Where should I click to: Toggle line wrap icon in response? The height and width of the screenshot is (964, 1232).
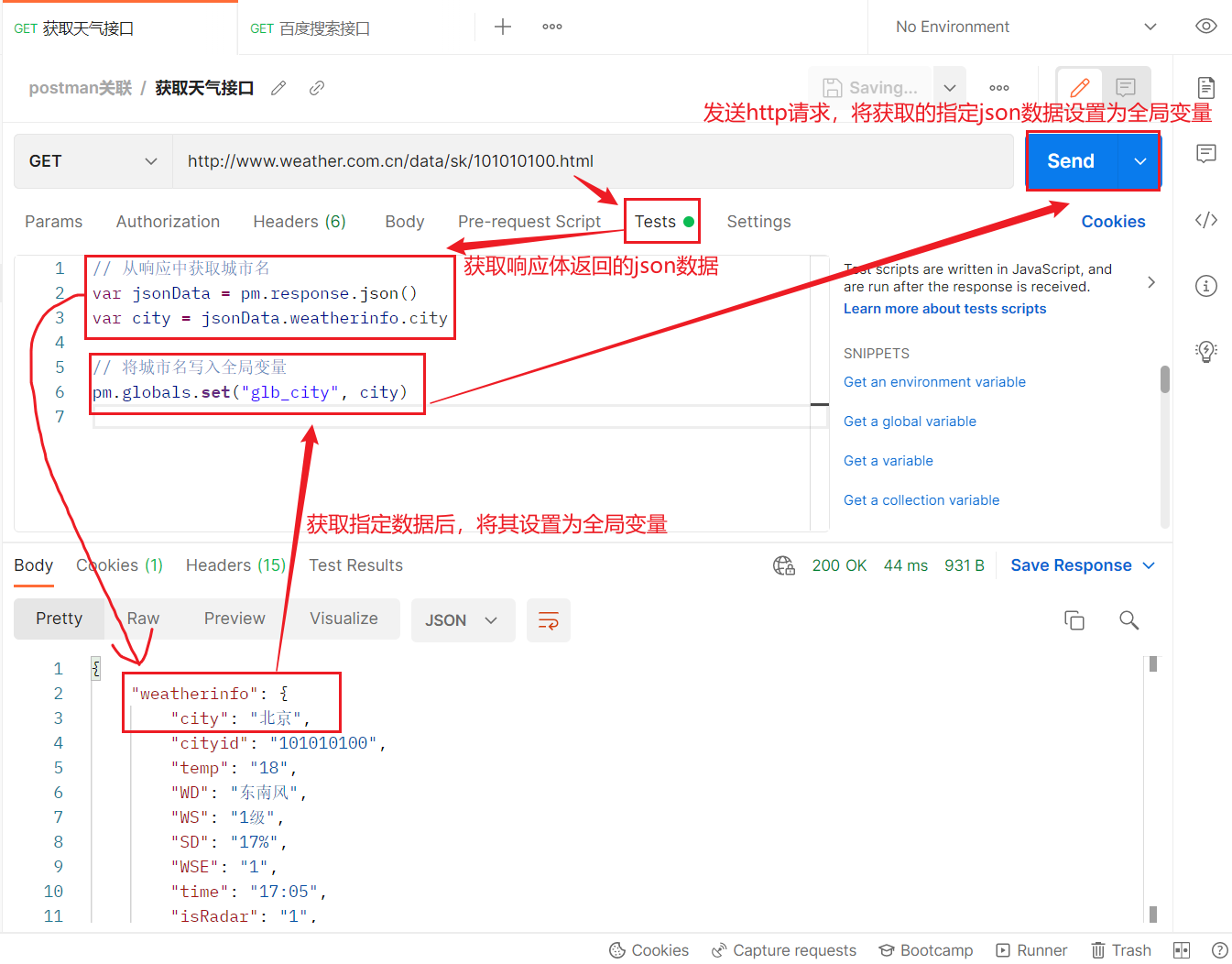(x=549, y=620)
